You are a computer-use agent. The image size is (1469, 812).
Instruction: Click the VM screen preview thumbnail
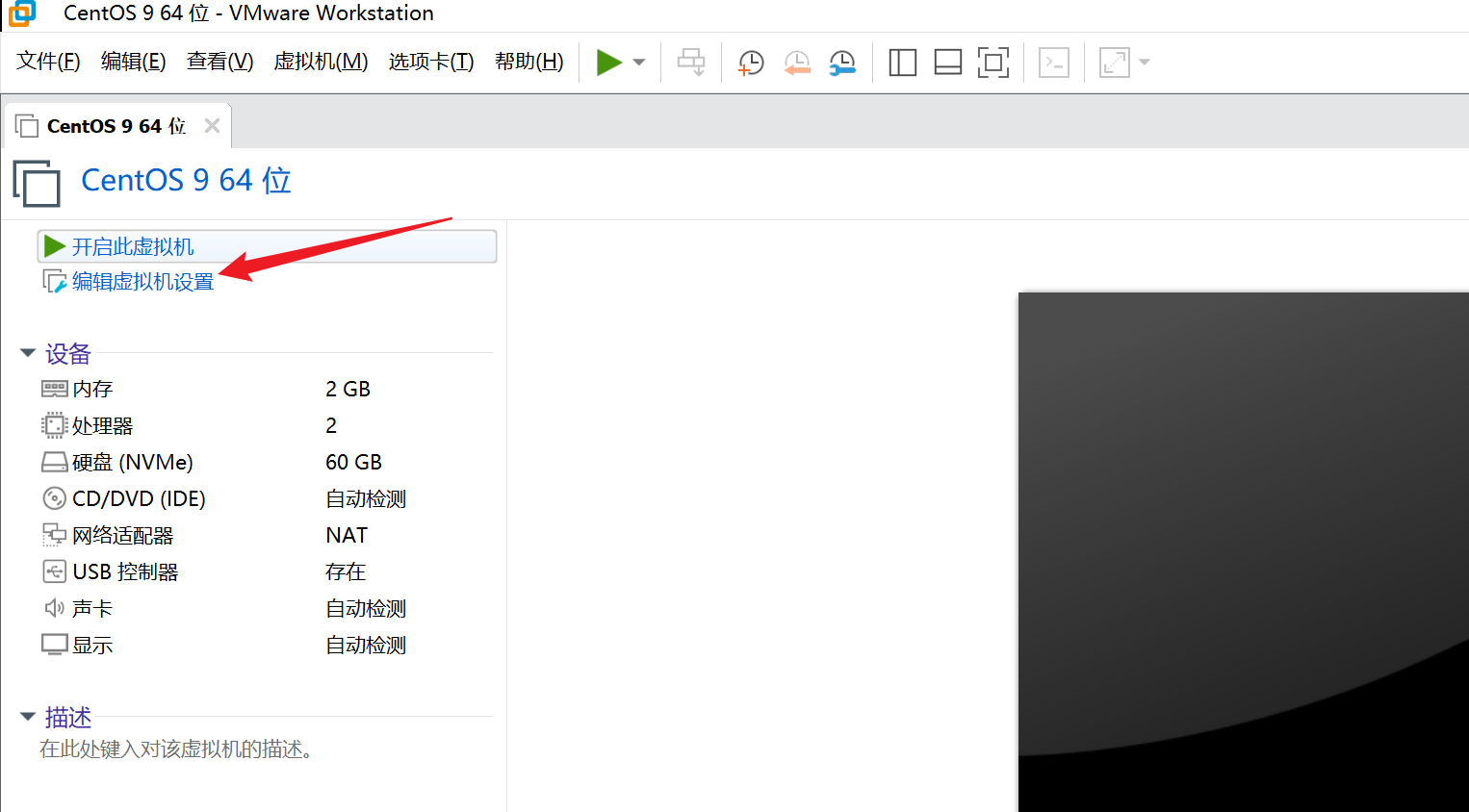1244,552
